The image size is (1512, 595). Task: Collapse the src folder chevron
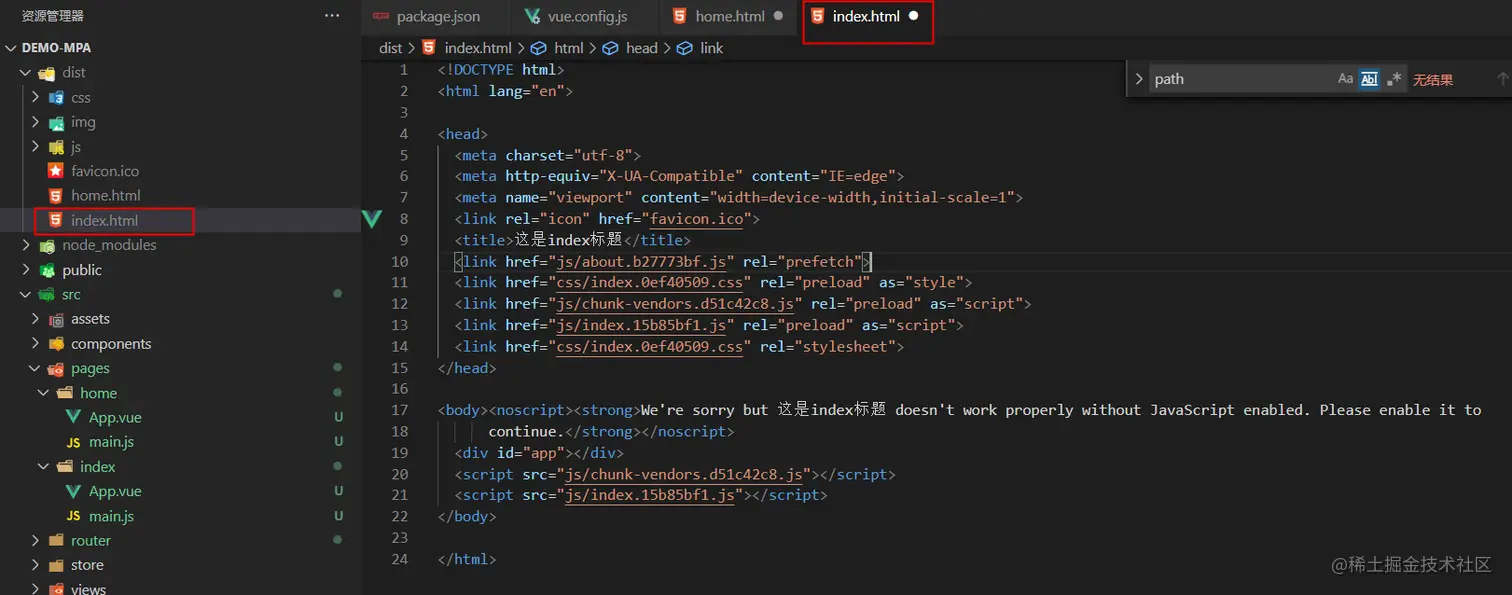tap(25, 295)
